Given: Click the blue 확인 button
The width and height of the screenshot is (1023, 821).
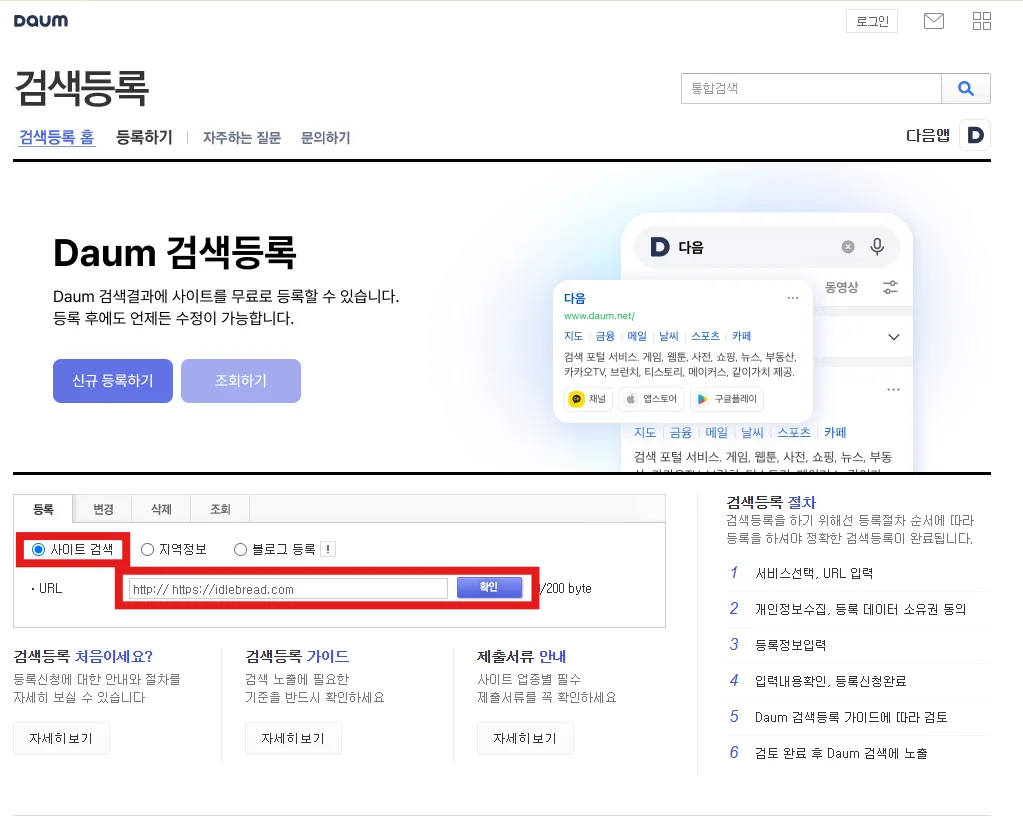Looking at the screenshot, I should (489, 587).
